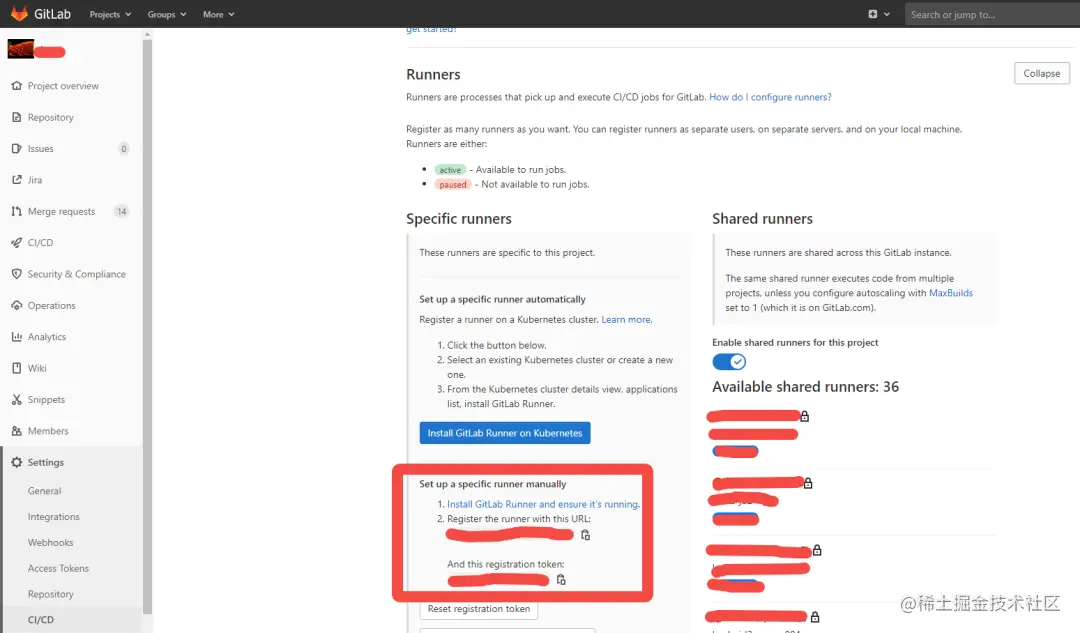The height and width of the screenshot is (633, 1080).
Task: Select CI/CD under Settings submenu
Action: (41, 620)
